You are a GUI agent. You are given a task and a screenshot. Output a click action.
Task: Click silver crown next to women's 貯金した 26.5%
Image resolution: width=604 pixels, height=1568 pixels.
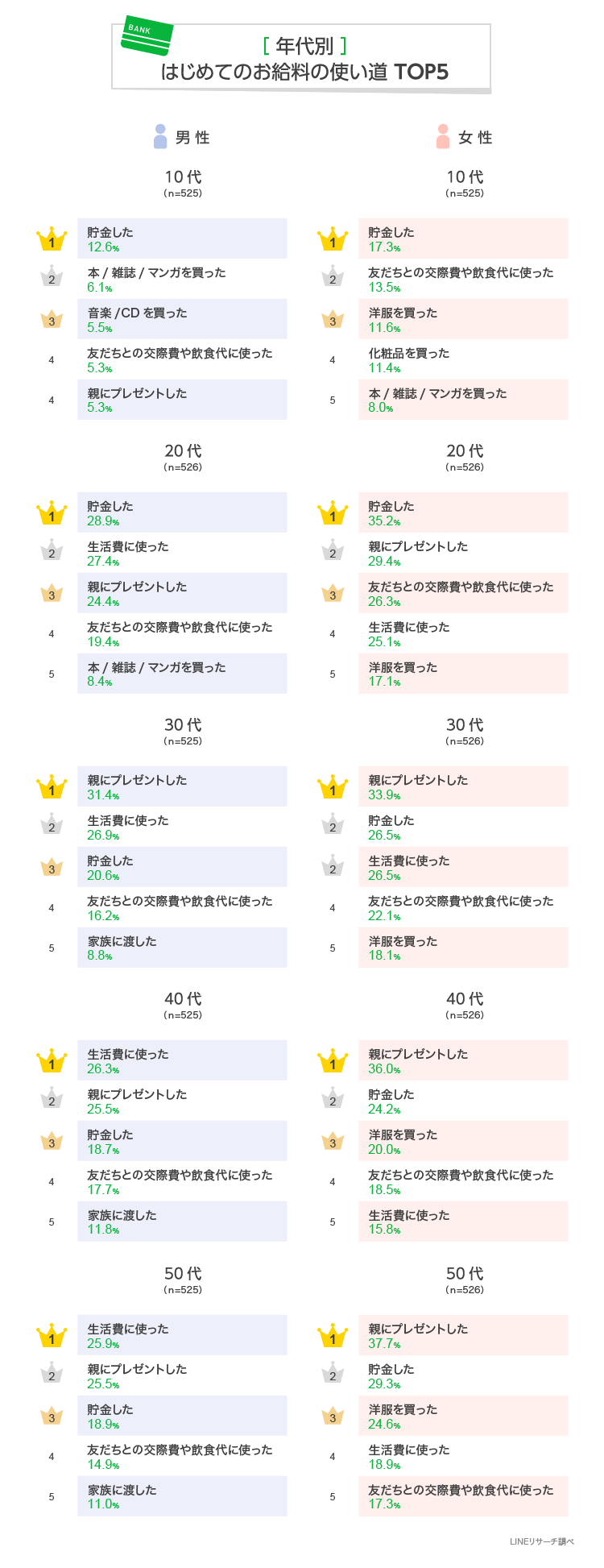(333, 825)
